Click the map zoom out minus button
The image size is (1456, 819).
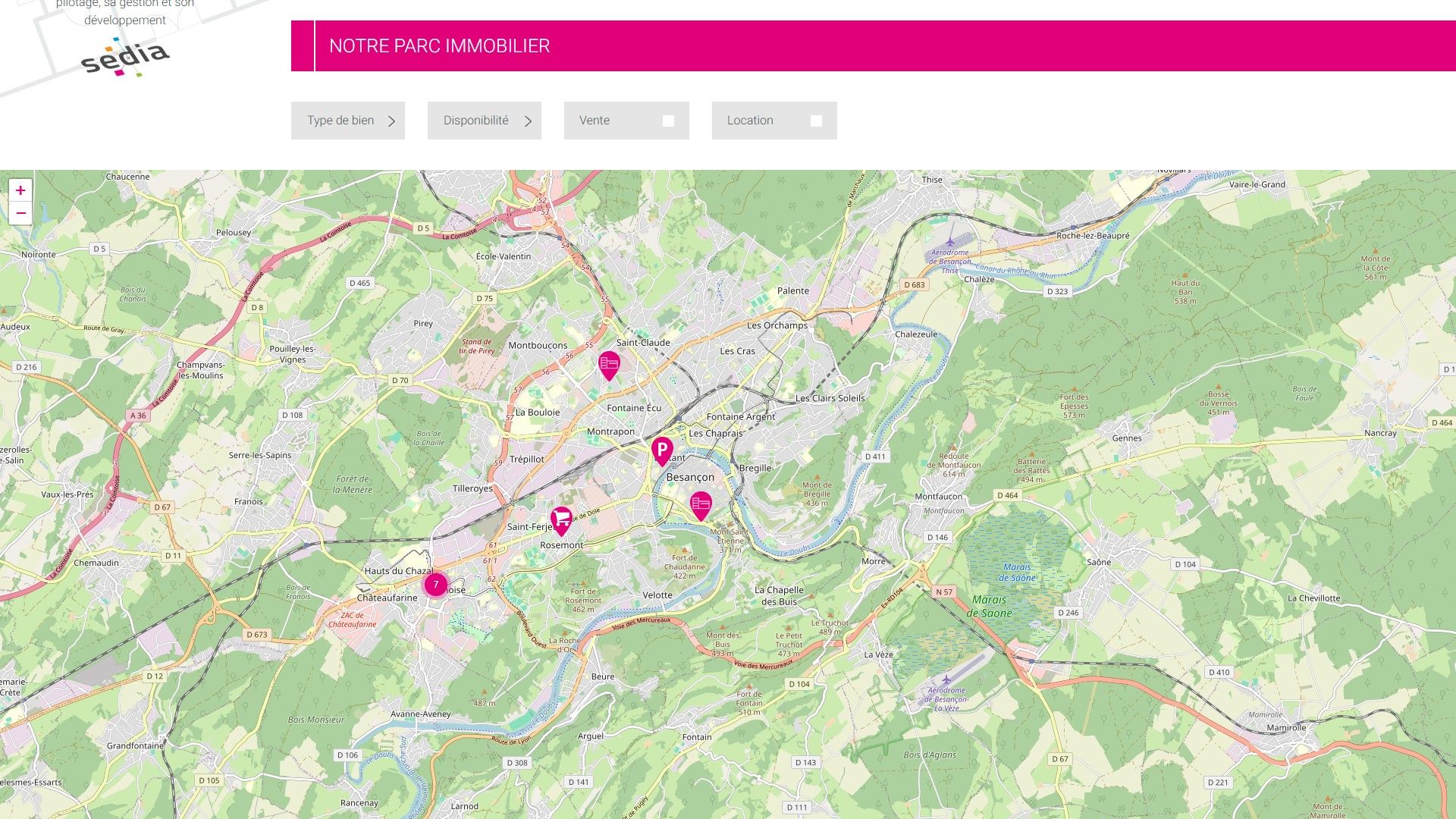[20, 213]
